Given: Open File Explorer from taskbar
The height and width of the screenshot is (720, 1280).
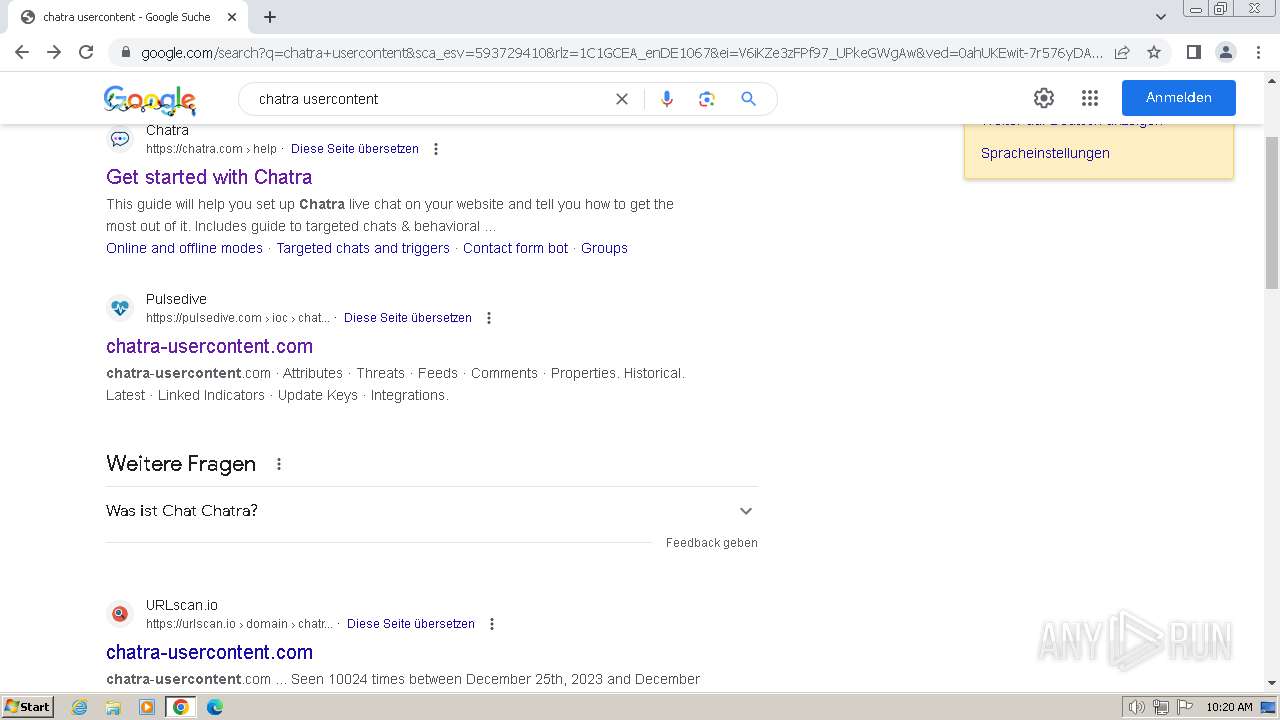Looking at the screenshot, I should [x=113, y=707].
